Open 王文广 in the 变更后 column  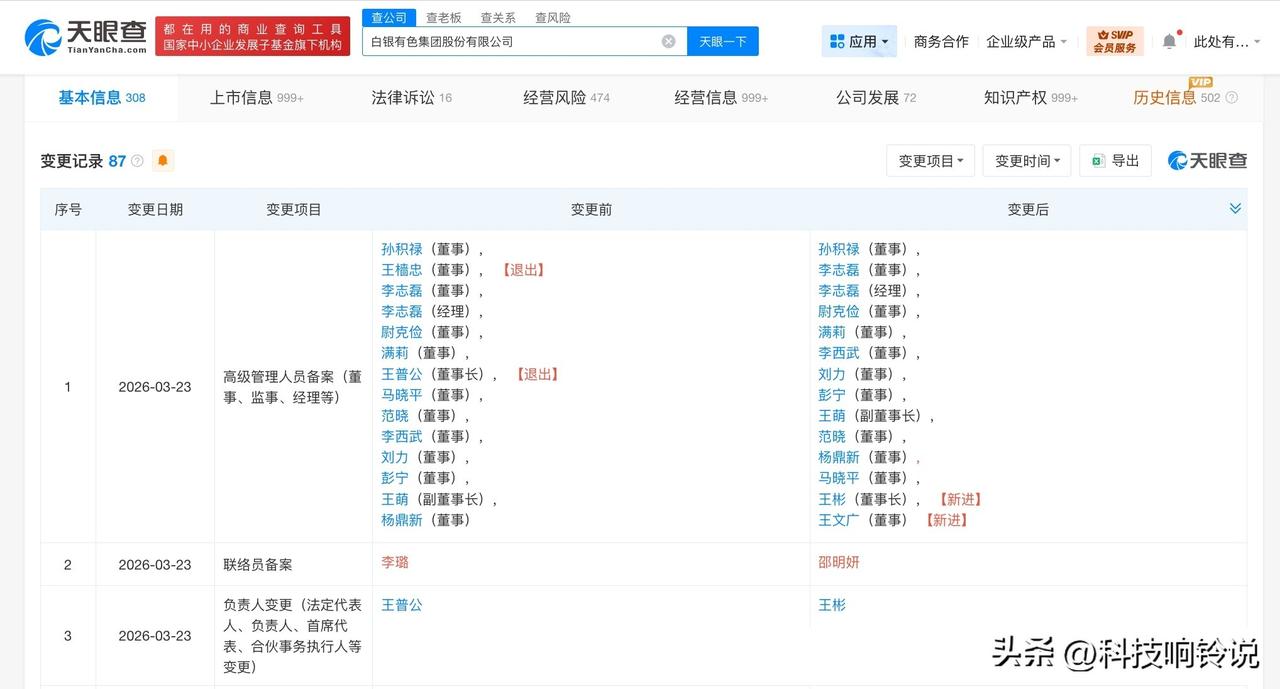pos(839,520)
